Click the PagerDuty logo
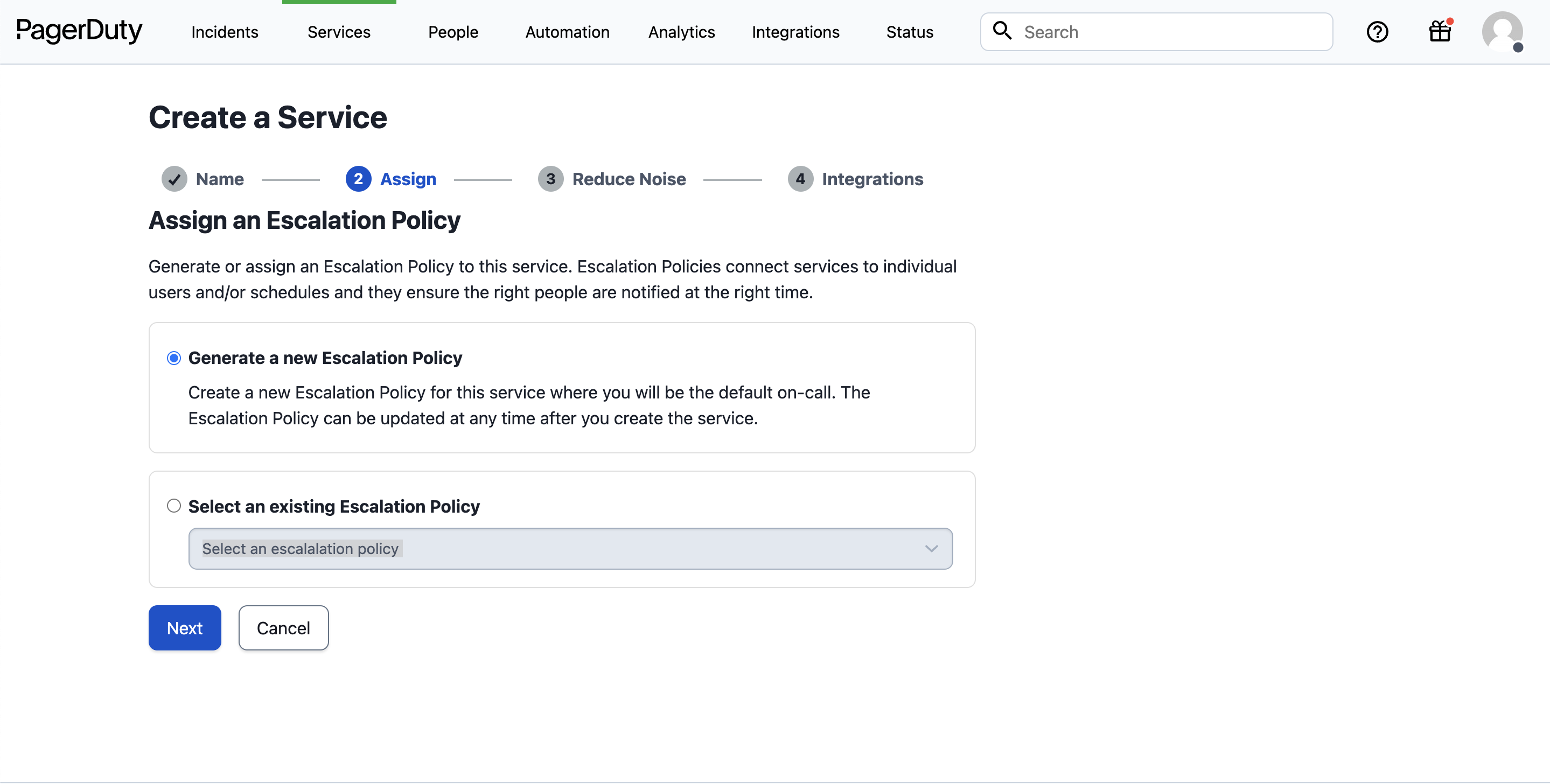 pyautogui.click(x=79, y=31)
